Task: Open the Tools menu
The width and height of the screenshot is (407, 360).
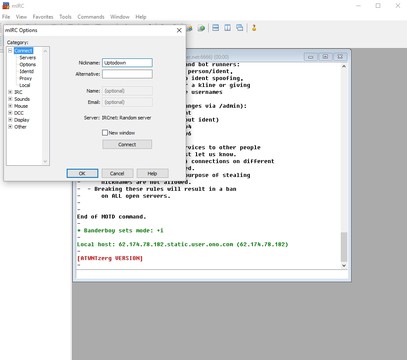Action: (65, 17)
